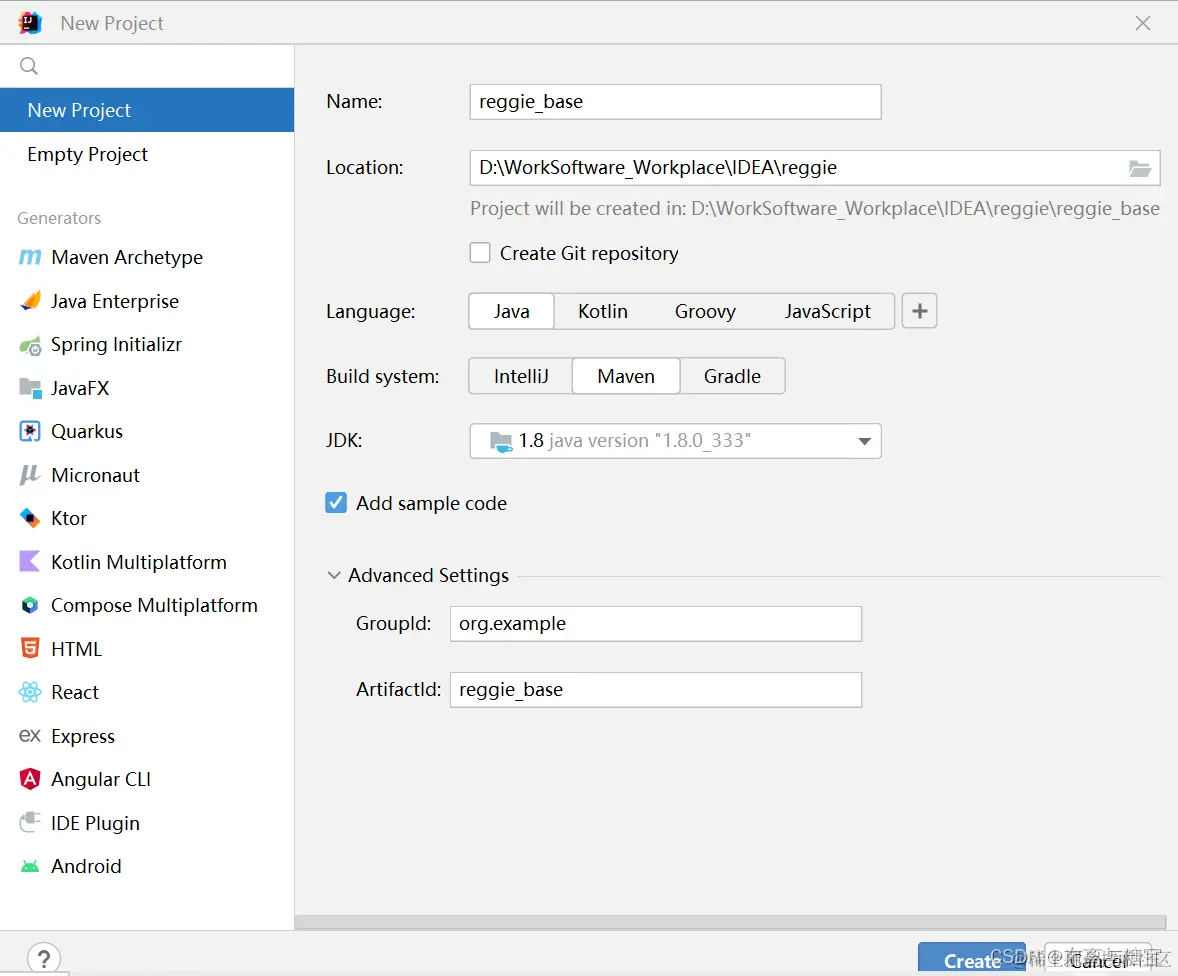
Task: Click the Quarkus generator icon
Action: [x=30, y=431]
